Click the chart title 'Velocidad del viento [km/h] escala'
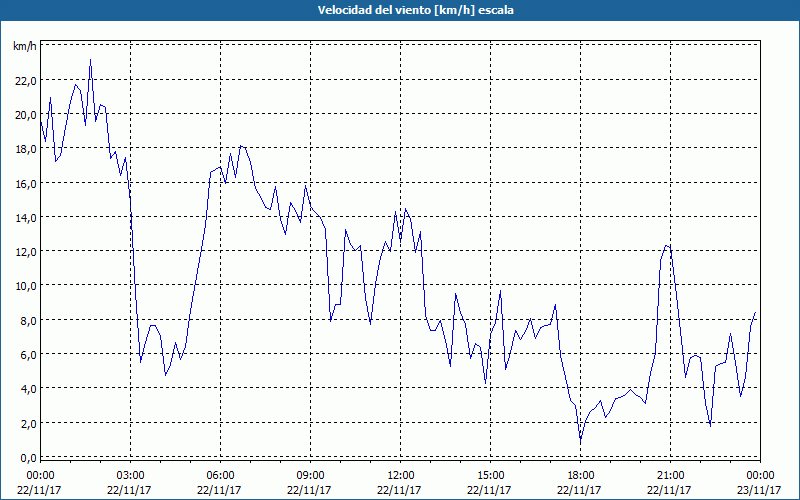 [415, 10]
